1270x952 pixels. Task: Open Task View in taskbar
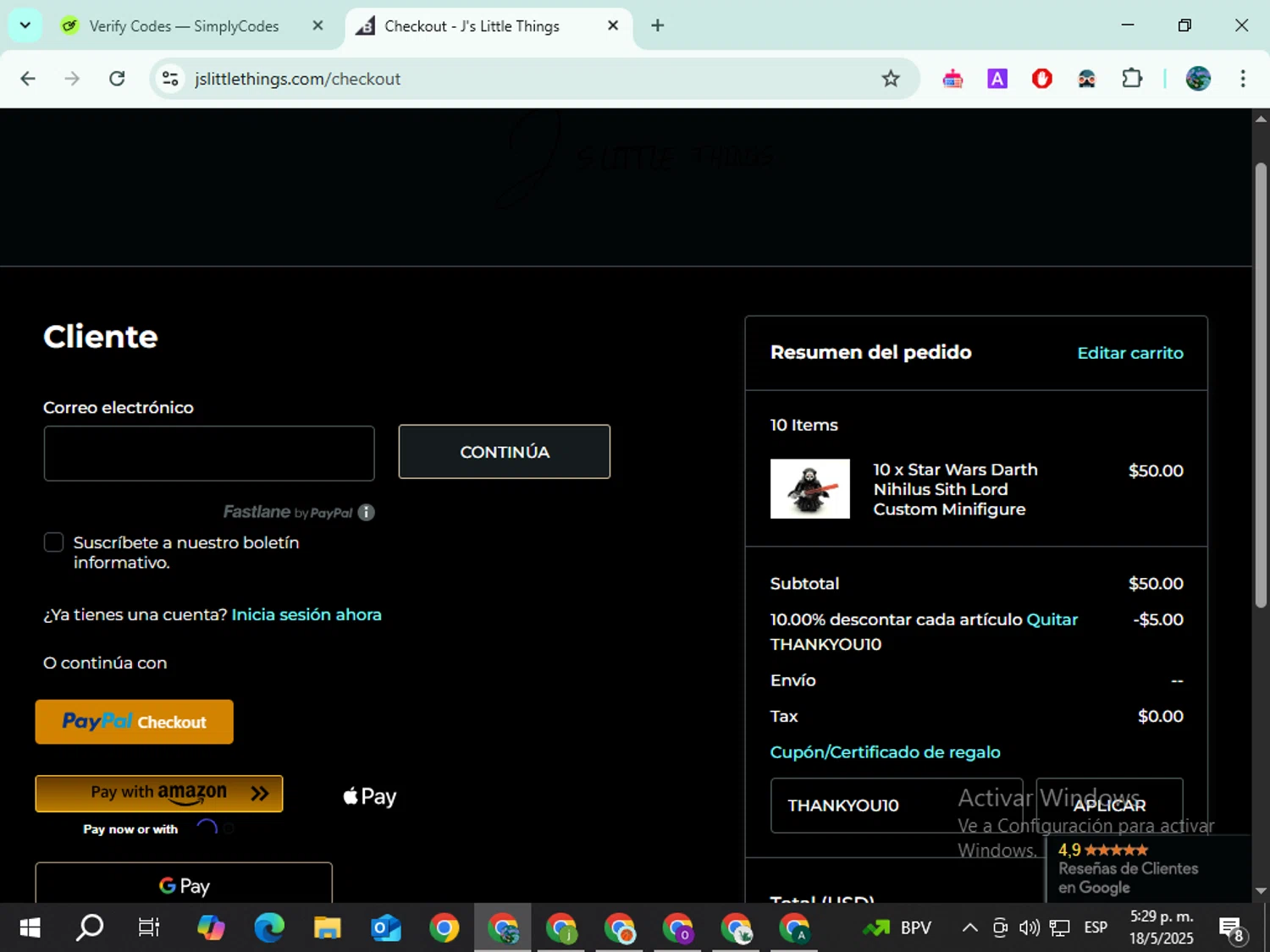(x=149, y=928)
